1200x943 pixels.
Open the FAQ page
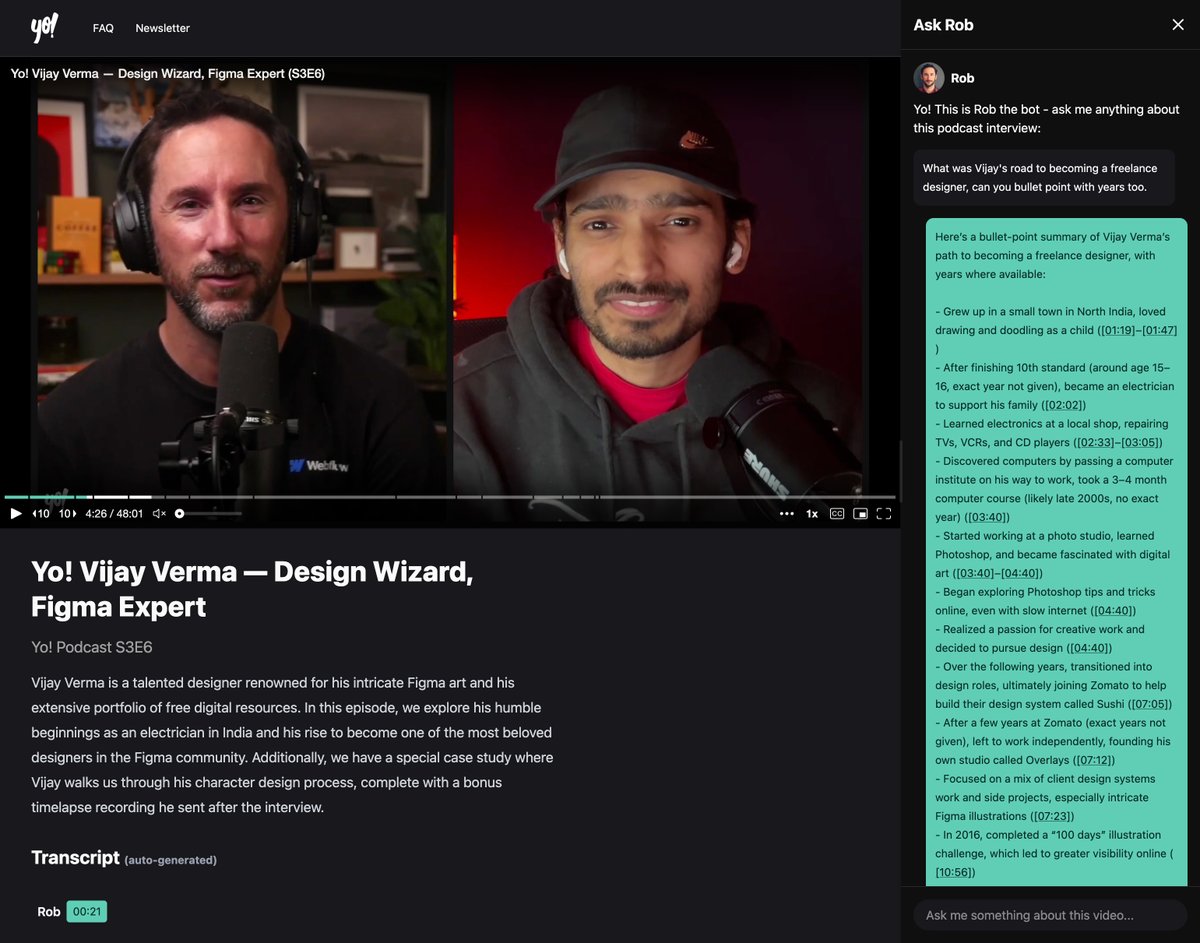coord(103,28)
